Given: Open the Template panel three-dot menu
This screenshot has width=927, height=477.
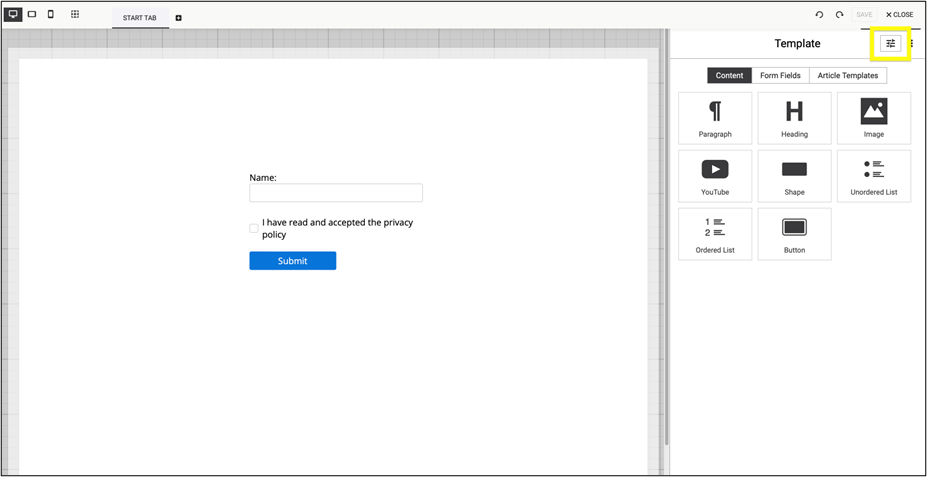Looking at the screenshot, I should (911, 43).
